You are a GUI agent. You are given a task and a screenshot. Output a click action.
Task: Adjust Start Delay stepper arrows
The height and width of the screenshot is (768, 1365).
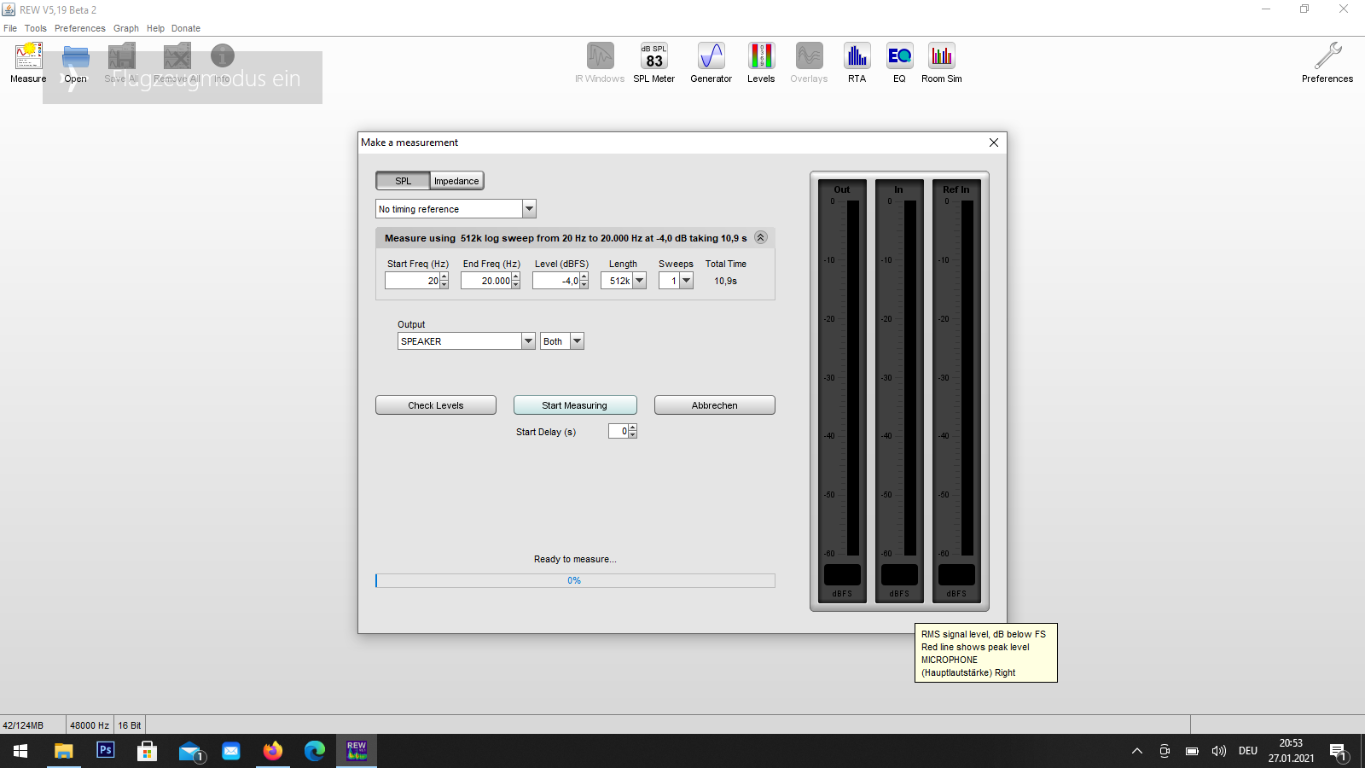point(632,431)
